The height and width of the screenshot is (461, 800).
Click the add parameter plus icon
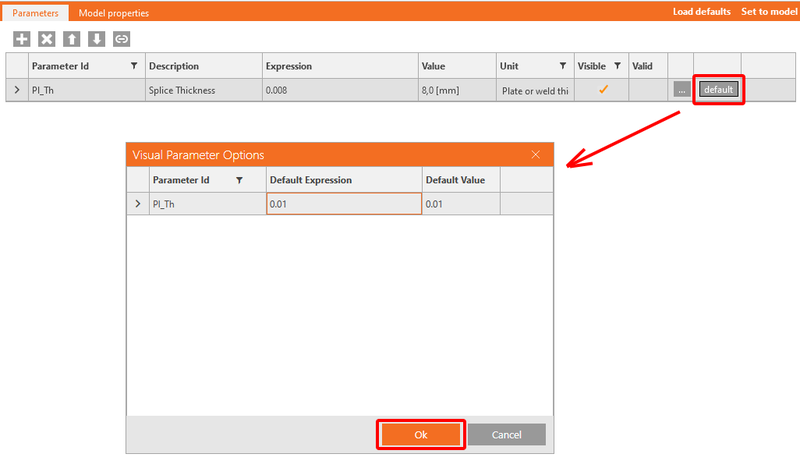coord(21,39)
